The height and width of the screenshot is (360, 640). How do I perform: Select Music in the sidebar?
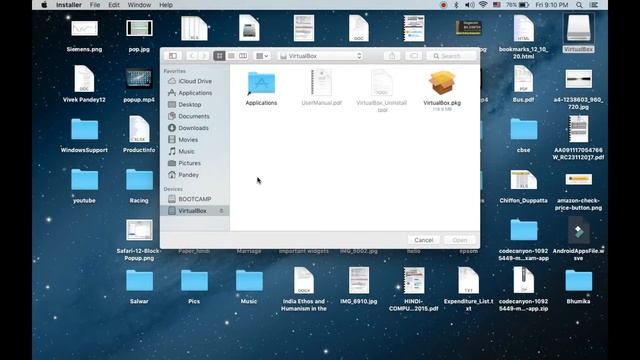tap(182, 151)
